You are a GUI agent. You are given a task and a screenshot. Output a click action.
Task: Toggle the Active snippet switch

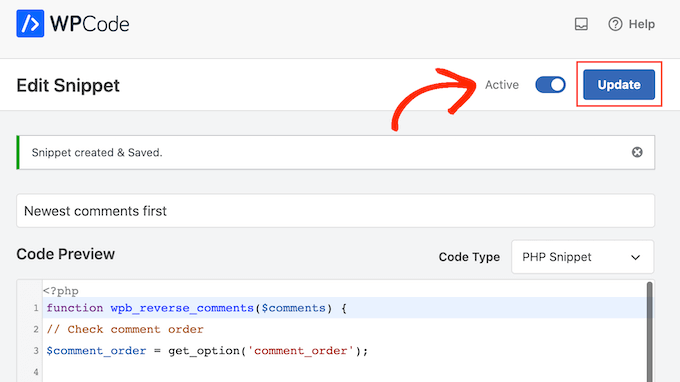(x=550, y=85)
